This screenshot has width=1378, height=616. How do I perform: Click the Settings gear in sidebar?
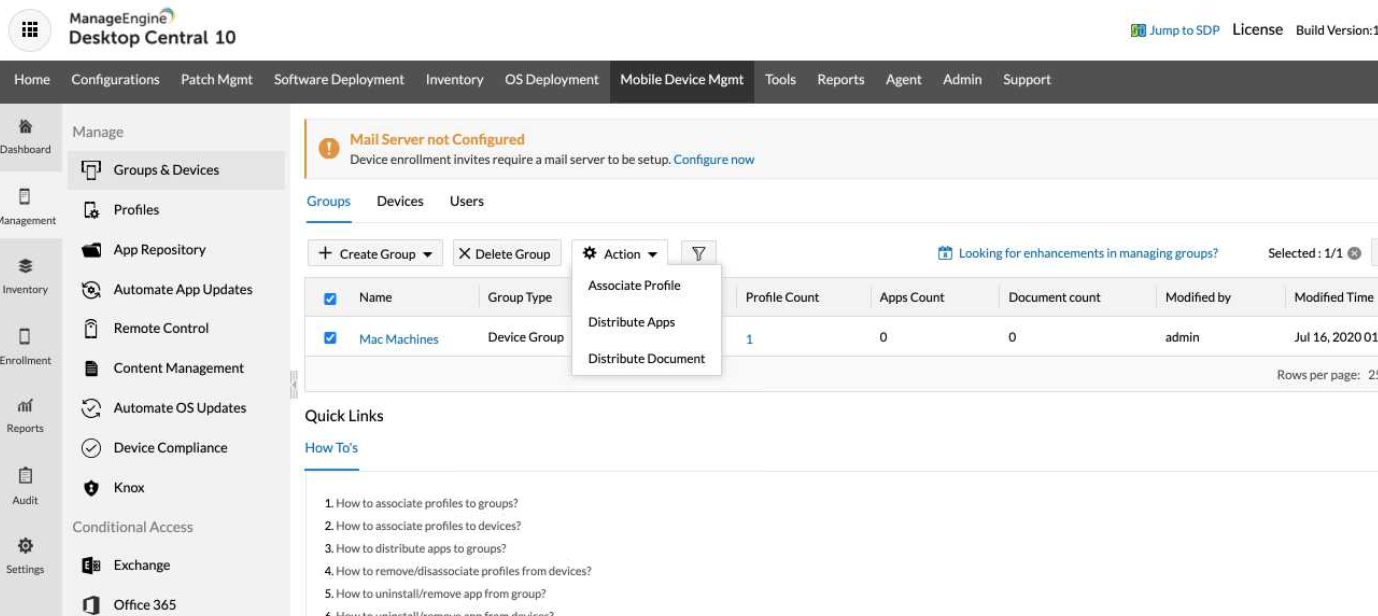click(25, 546)
